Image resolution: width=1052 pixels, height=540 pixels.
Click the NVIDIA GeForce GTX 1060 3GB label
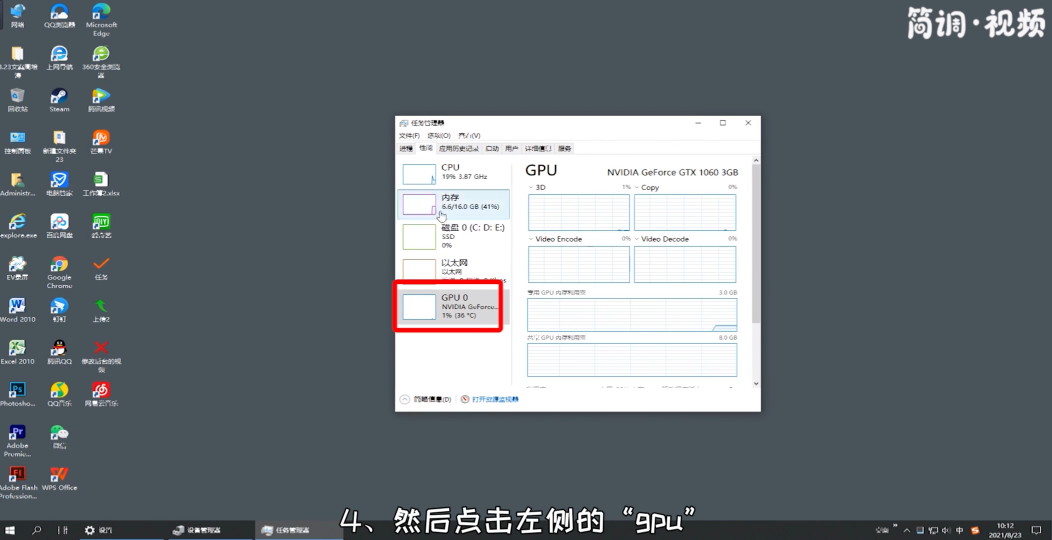click(x=672, y=172)
